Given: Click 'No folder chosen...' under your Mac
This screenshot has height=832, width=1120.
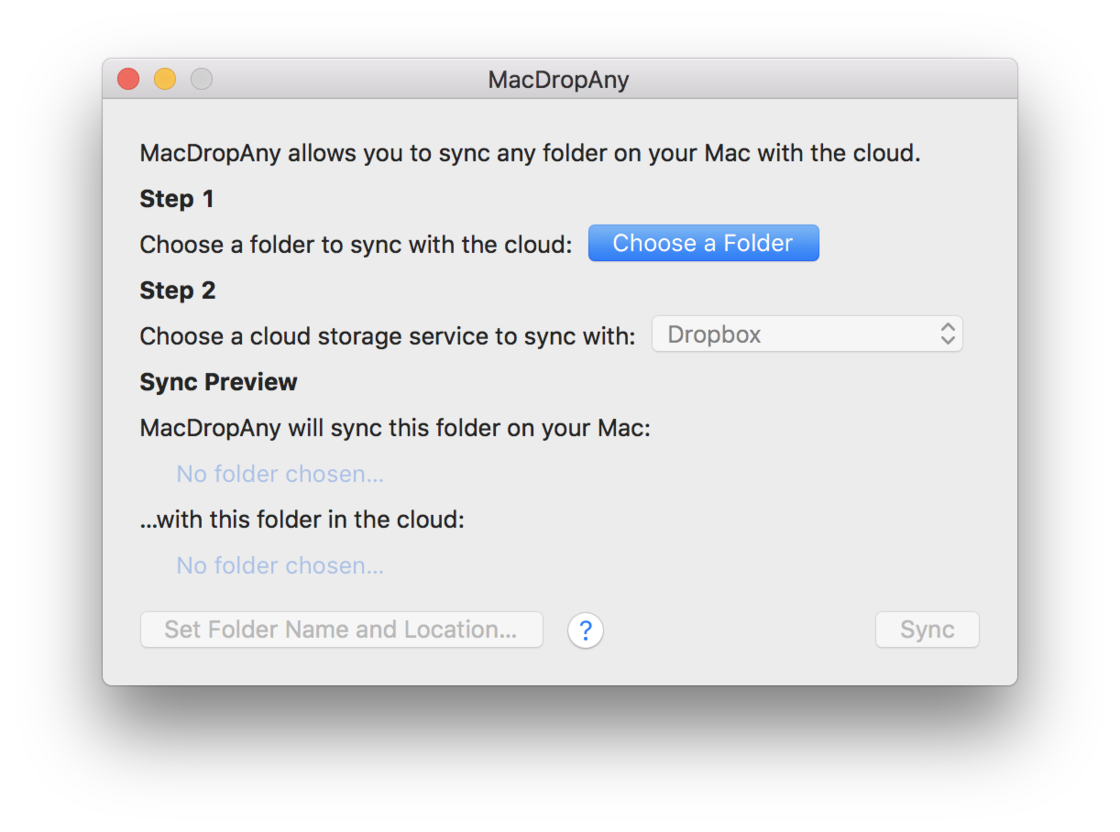Looking at the screenshot, I should (x=280, y=473).
